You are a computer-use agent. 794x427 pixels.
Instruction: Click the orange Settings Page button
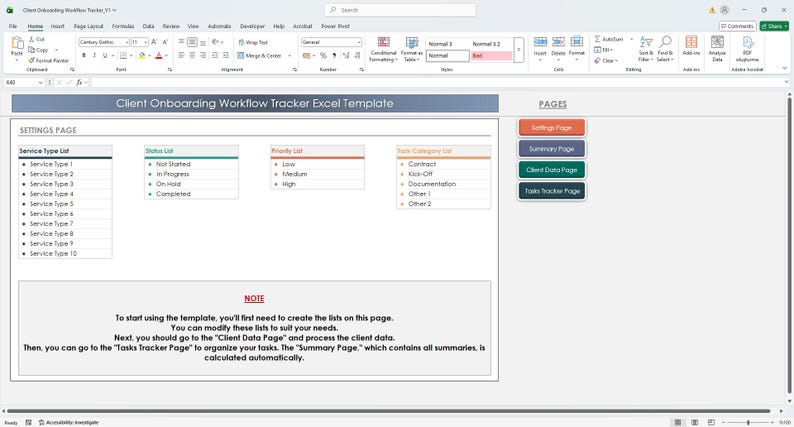551,128
